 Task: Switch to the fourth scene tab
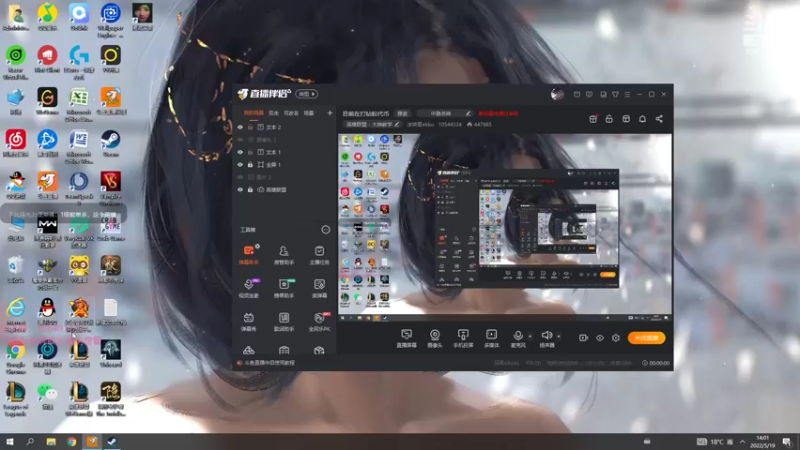(309, 113)
